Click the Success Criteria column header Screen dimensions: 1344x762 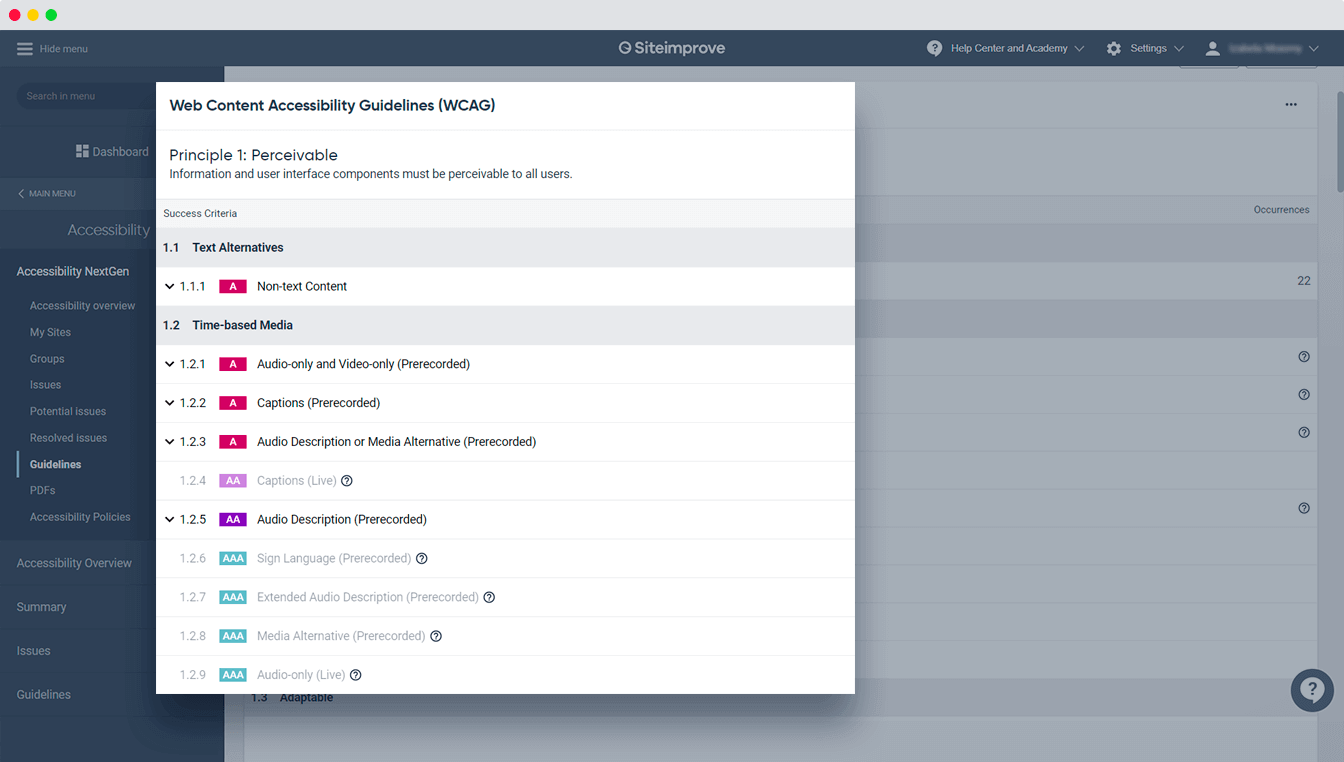click(x=200, y=214)
